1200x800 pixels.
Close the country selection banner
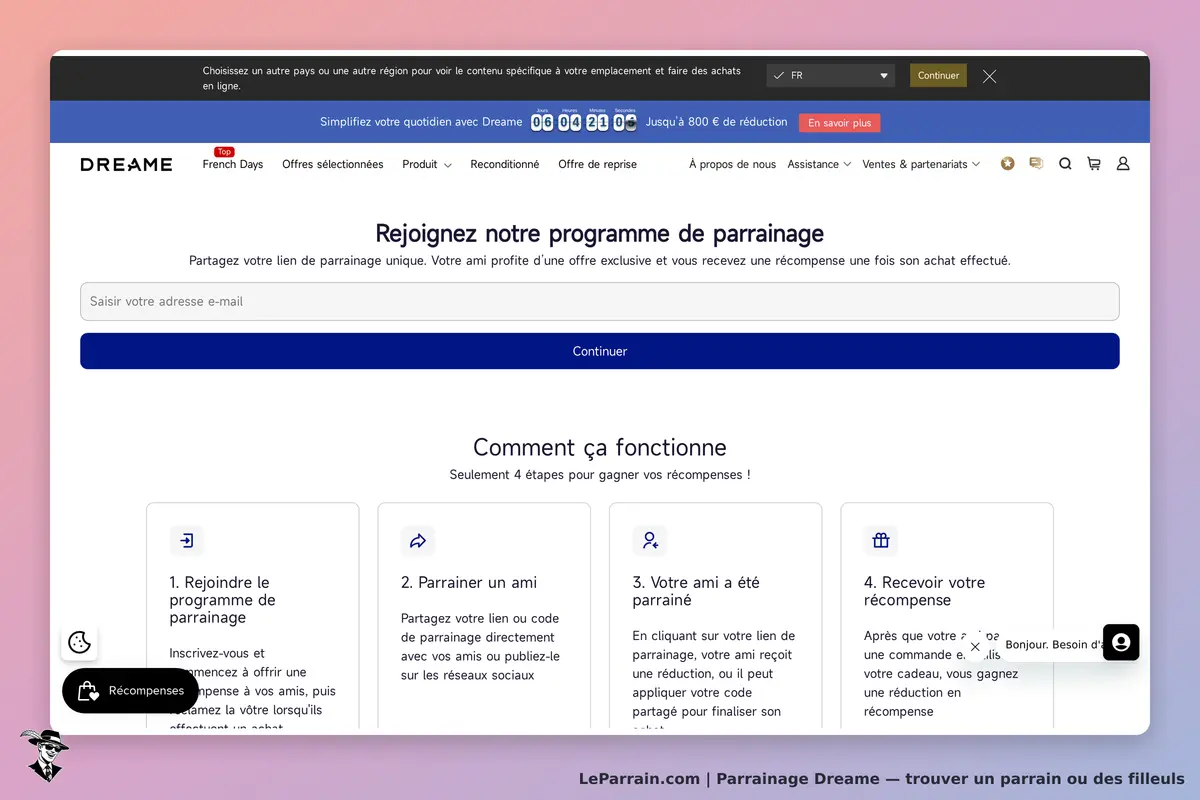pos(989,76)
